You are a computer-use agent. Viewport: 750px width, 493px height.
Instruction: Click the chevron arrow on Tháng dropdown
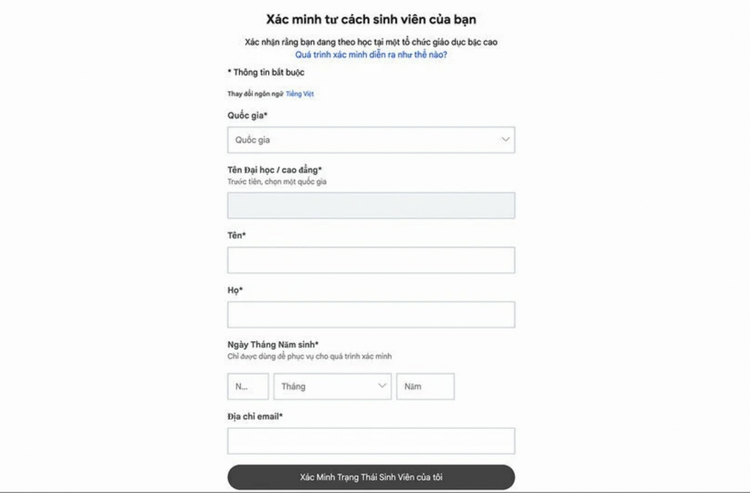point(382,386)
